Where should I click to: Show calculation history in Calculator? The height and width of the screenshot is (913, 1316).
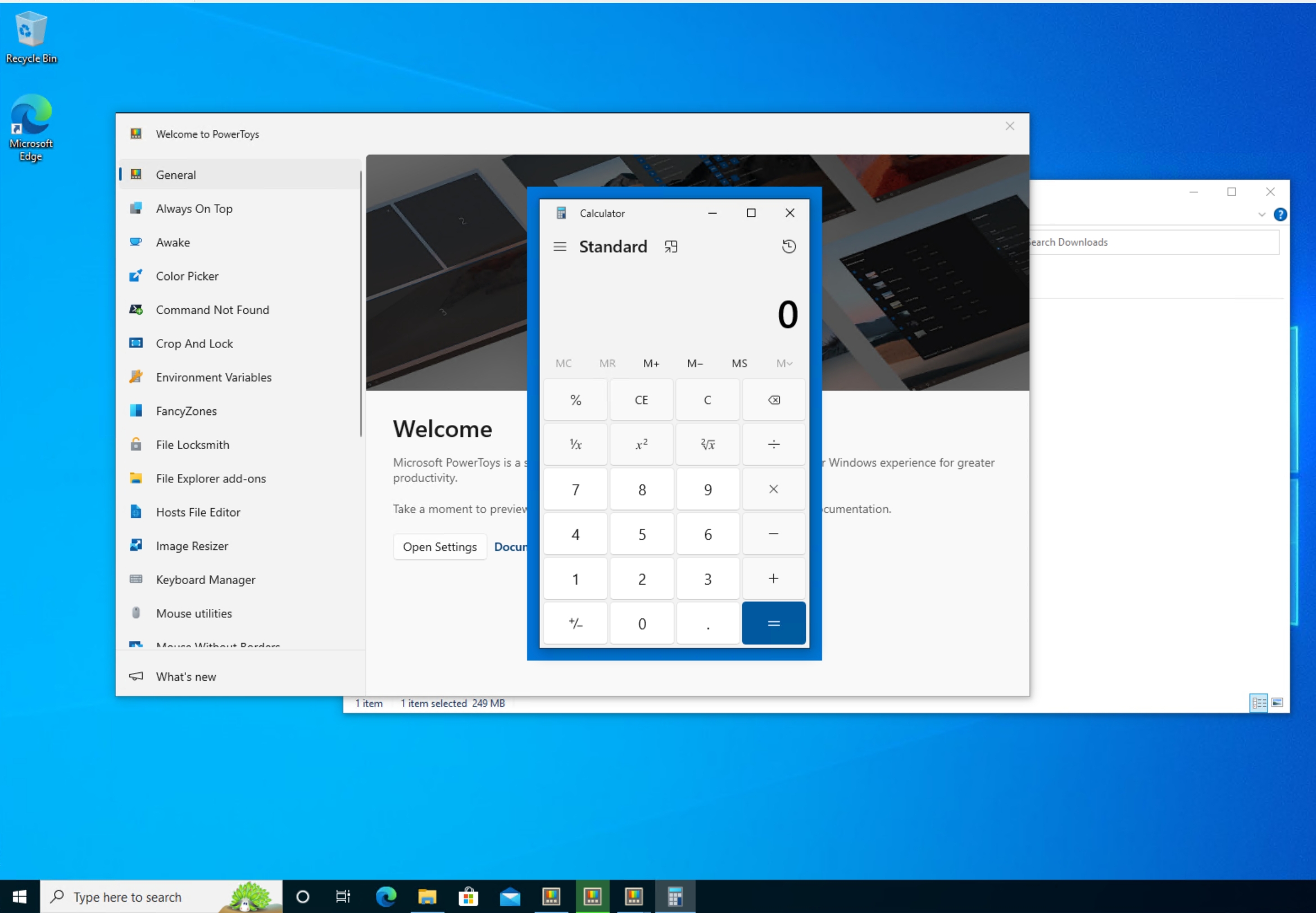(x=788, y=246)
